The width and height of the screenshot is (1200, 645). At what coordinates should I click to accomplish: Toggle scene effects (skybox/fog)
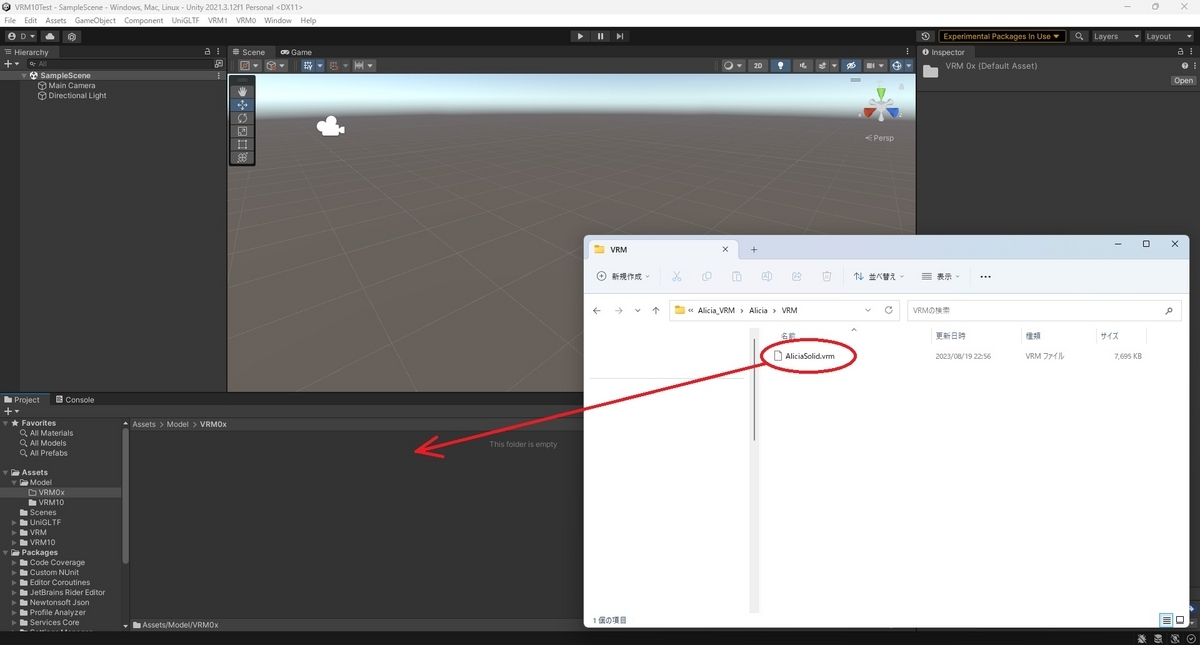[x=824, y=66]
